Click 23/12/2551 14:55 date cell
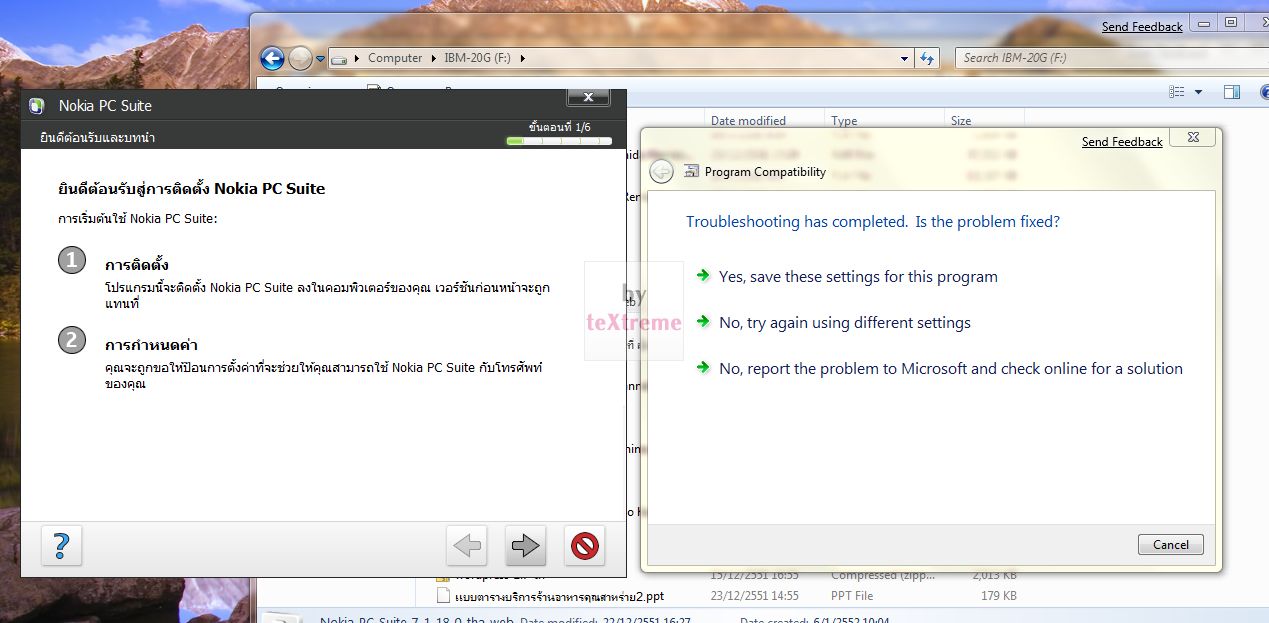The height and width of the screenshot is (623, 1269). pos(757,596)
